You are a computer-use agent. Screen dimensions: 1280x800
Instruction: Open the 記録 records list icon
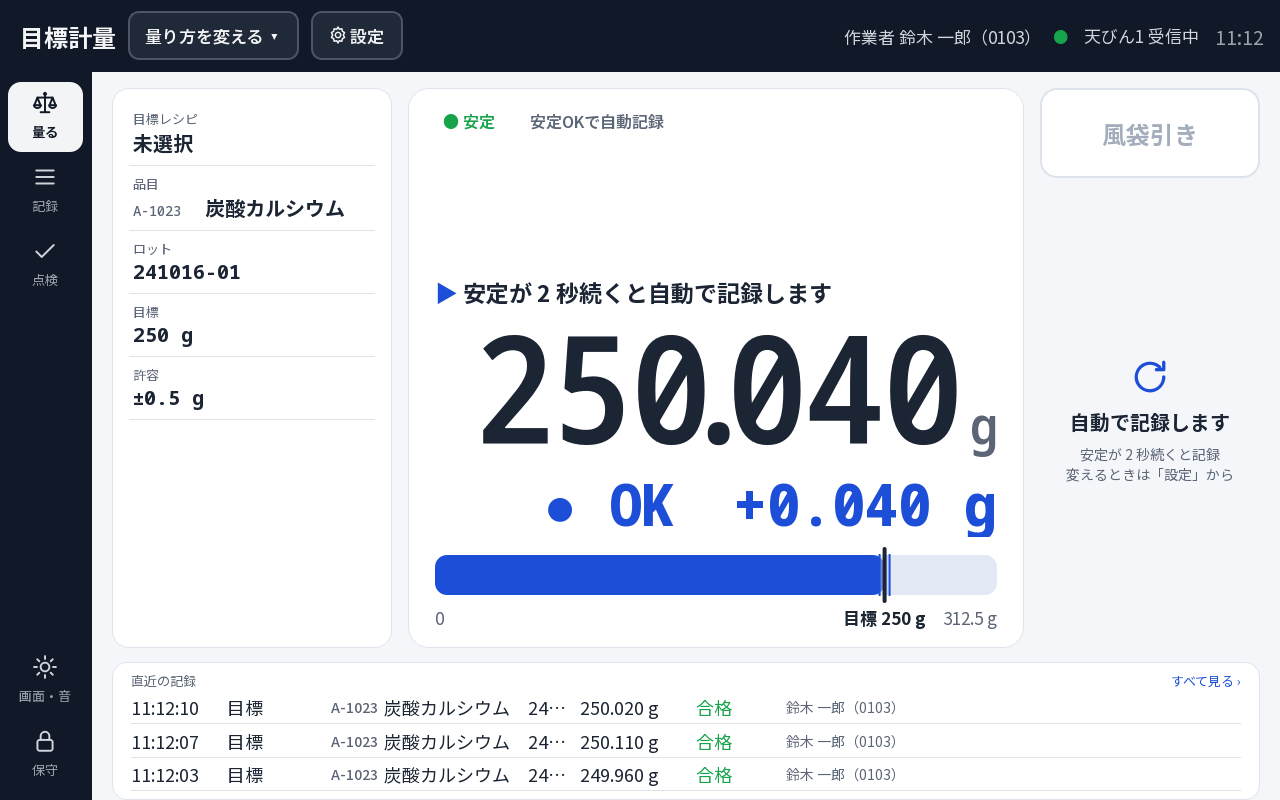45,190
